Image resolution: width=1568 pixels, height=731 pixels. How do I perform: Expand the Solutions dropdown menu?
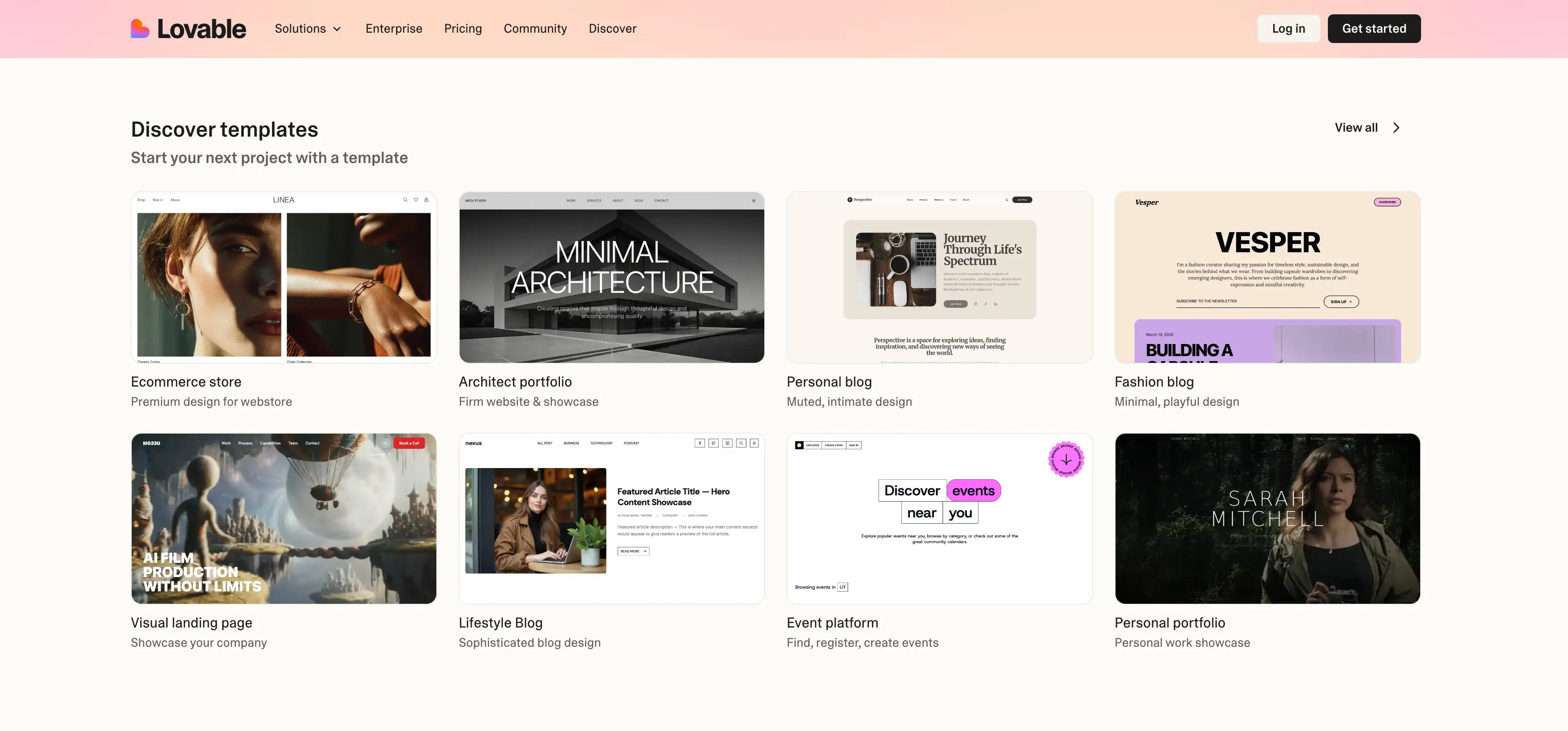click(x=307, y=29)
